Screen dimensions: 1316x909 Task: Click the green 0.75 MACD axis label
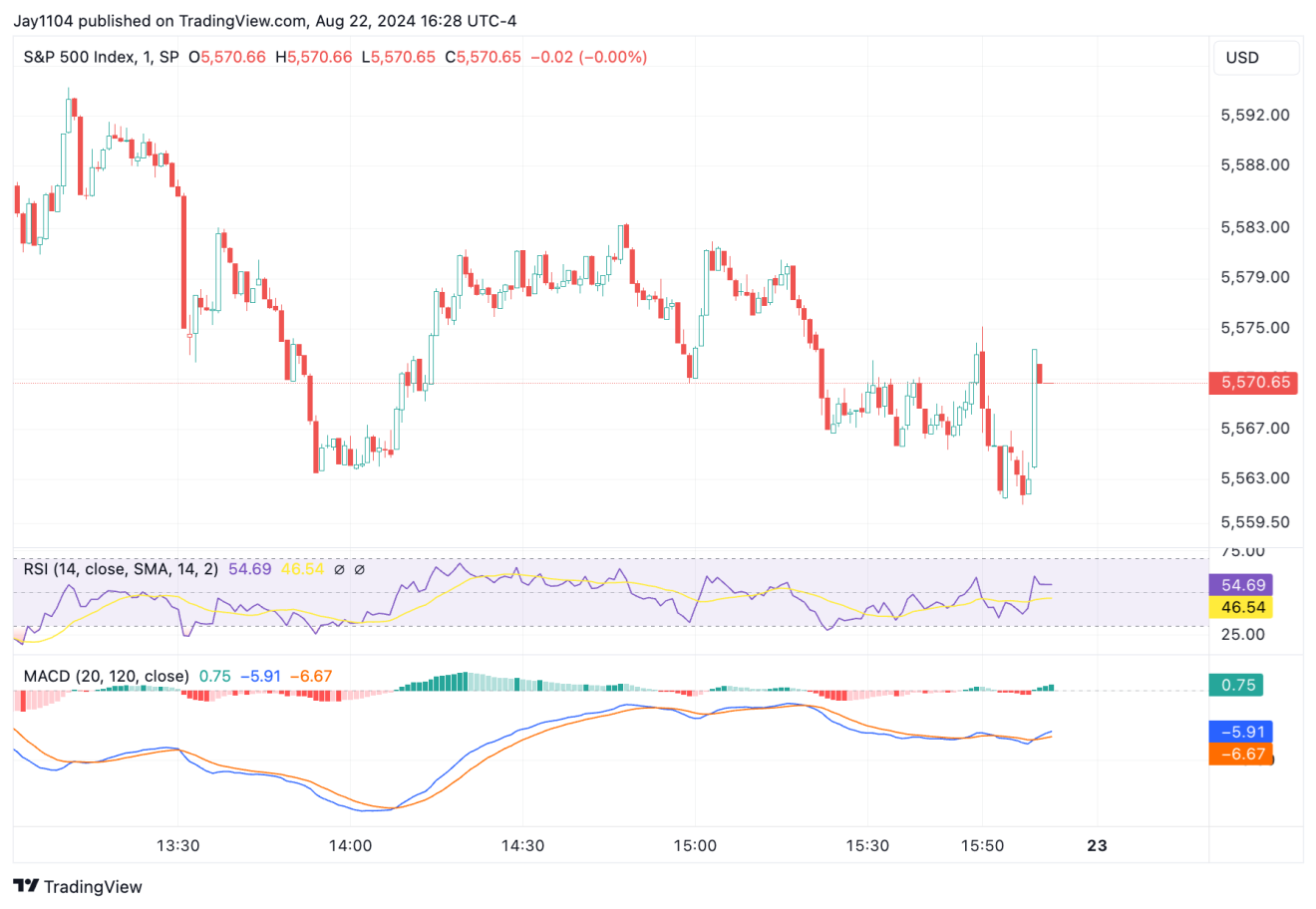[x=1237, y=685]
